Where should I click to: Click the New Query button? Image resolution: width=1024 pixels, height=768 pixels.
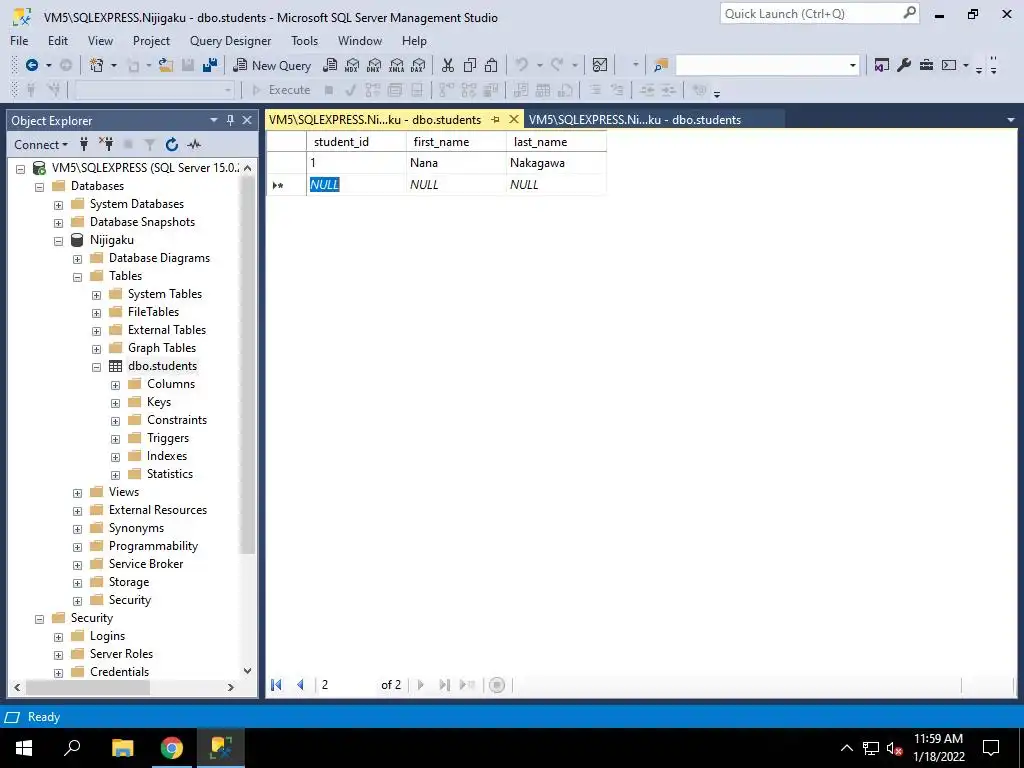coord(272,65)
